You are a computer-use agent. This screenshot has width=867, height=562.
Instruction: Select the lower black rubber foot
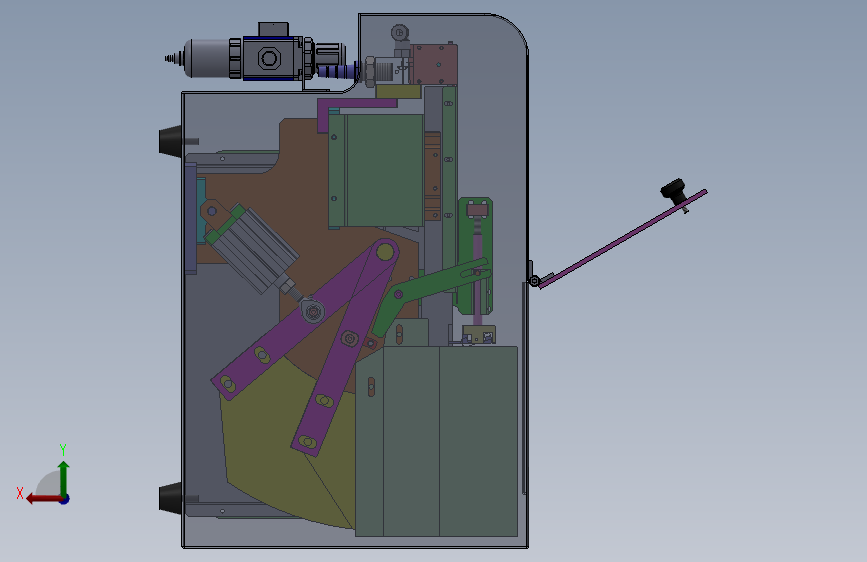pyautogui.click(x=170, y=497)
